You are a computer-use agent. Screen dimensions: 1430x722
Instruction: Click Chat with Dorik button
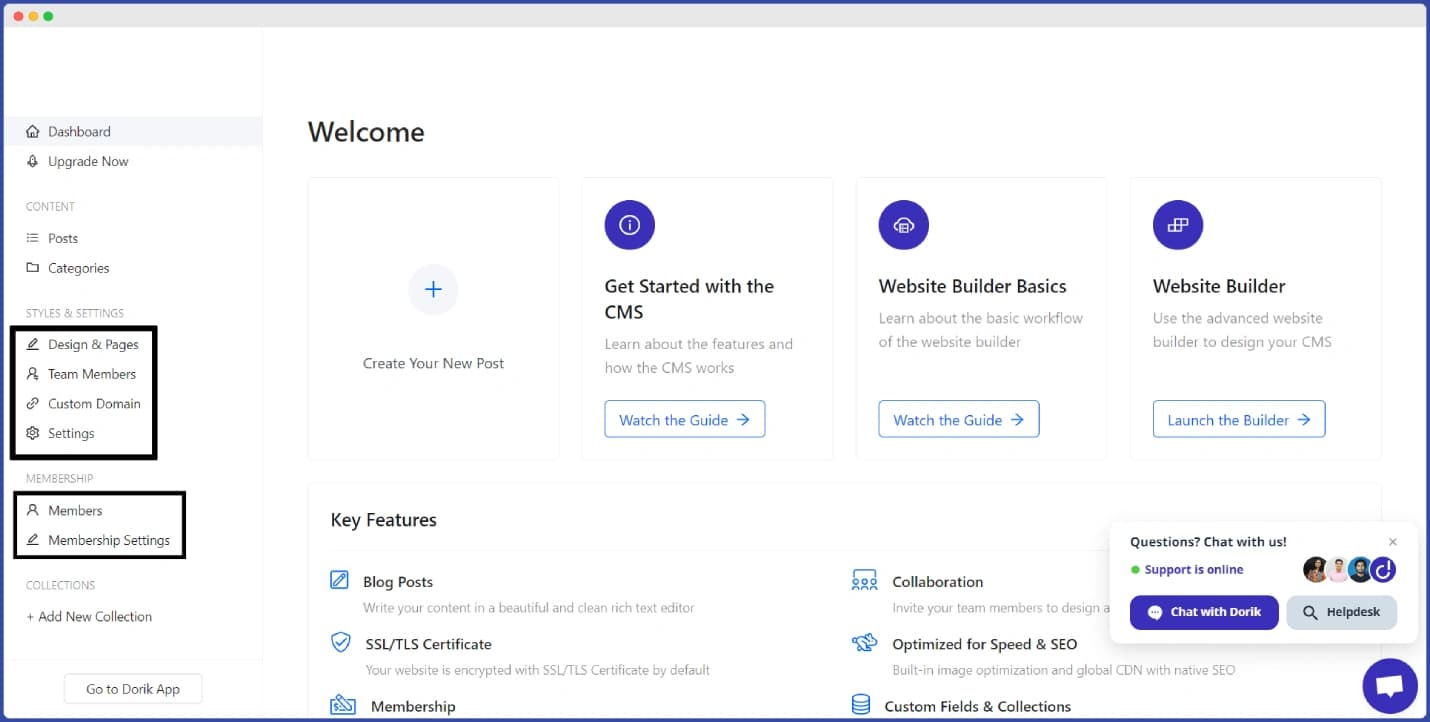pos(1204,612)
